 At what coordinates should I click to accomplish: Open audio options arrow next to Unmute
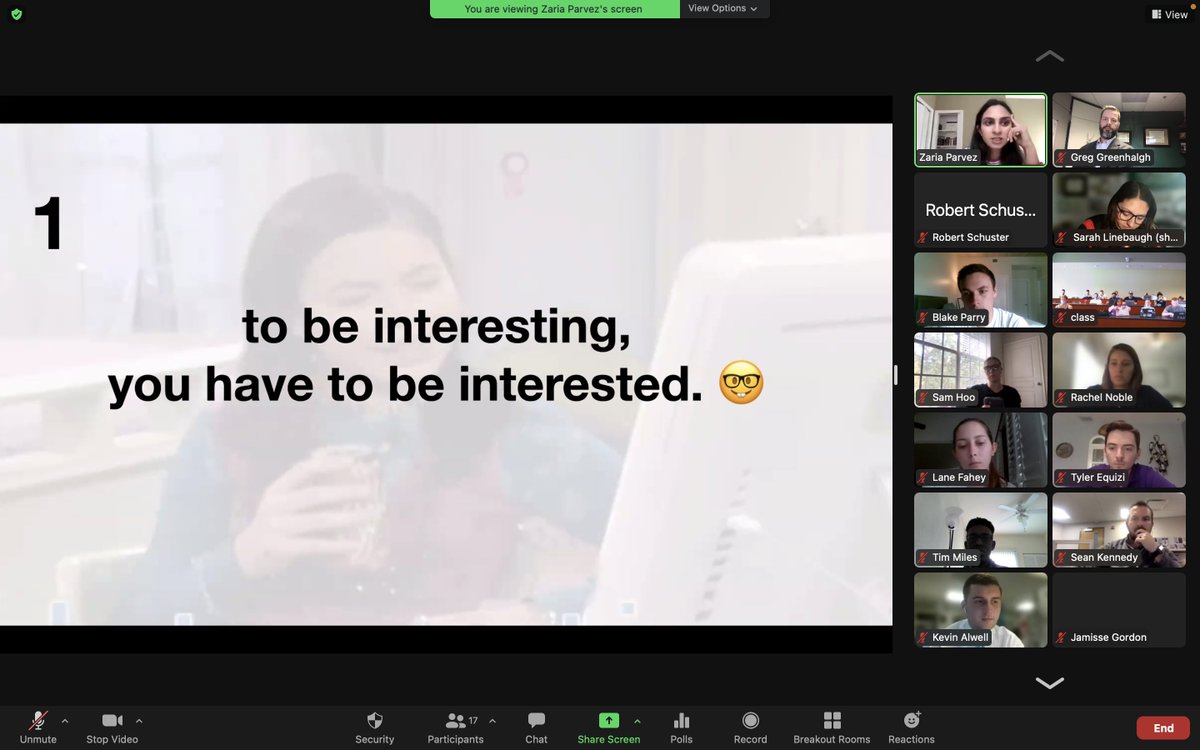[x=64, y=719]
